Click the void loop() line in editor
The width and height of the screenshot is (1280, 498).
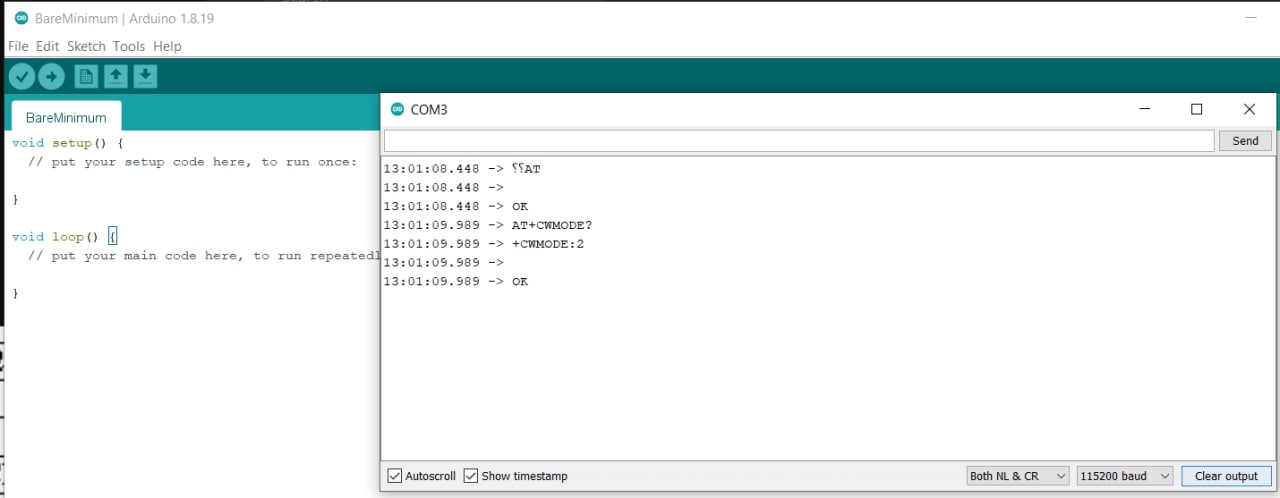tap(65, 237)
